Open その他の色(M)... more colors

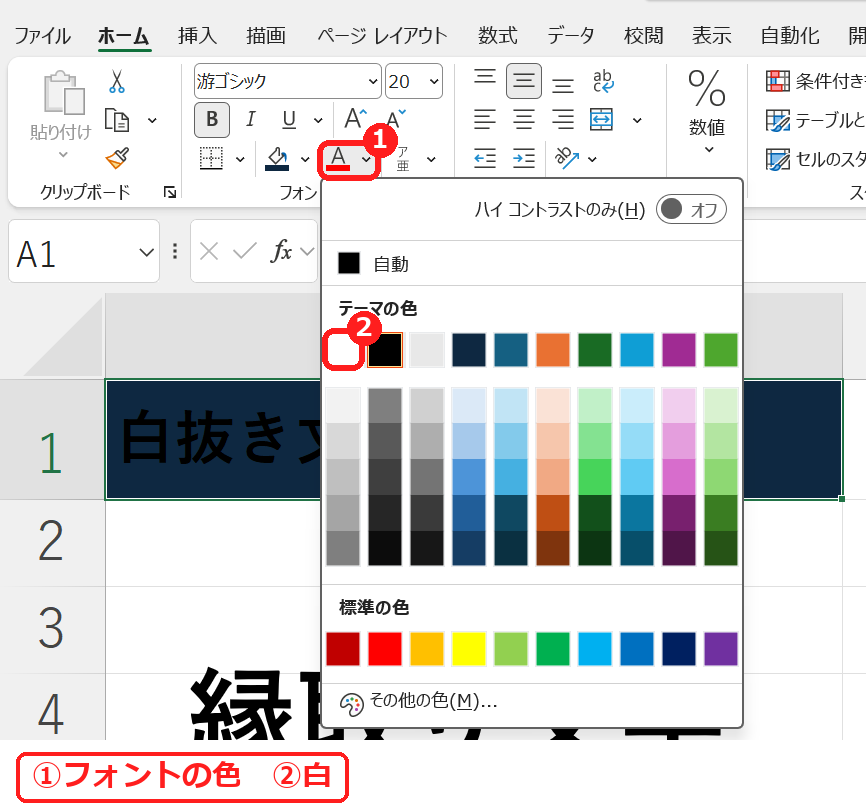click(x=531, y=703)
